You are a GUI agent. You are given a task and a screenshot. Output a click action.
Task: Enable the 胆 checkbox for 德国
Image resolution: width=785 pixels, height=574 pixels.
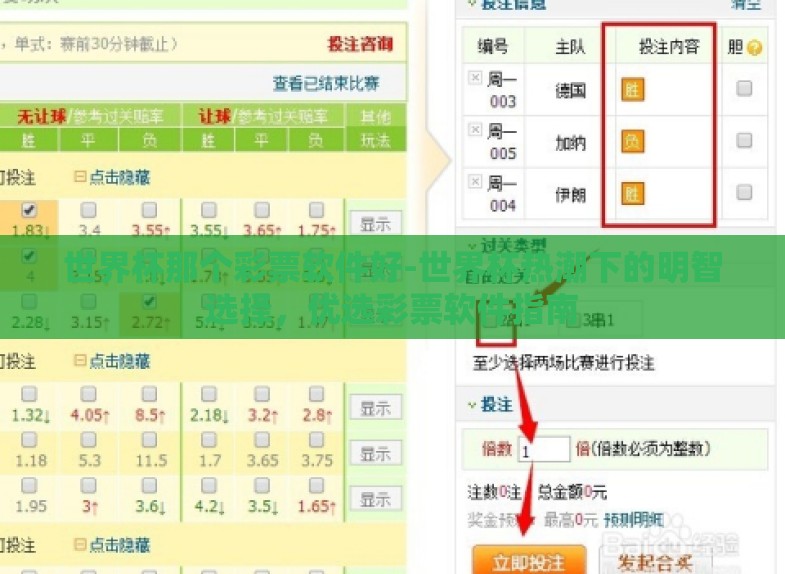(x=744, y=89)
